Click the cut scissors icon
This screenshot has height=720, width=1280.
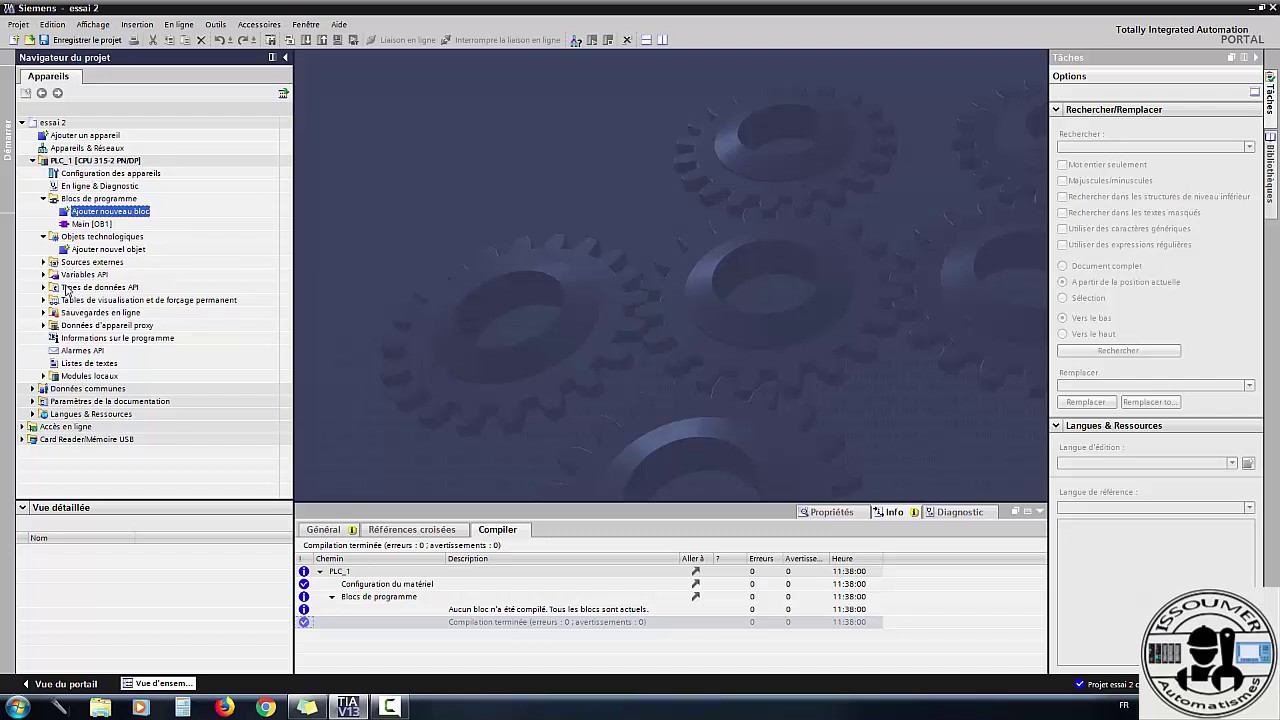[x=153, y=40]
